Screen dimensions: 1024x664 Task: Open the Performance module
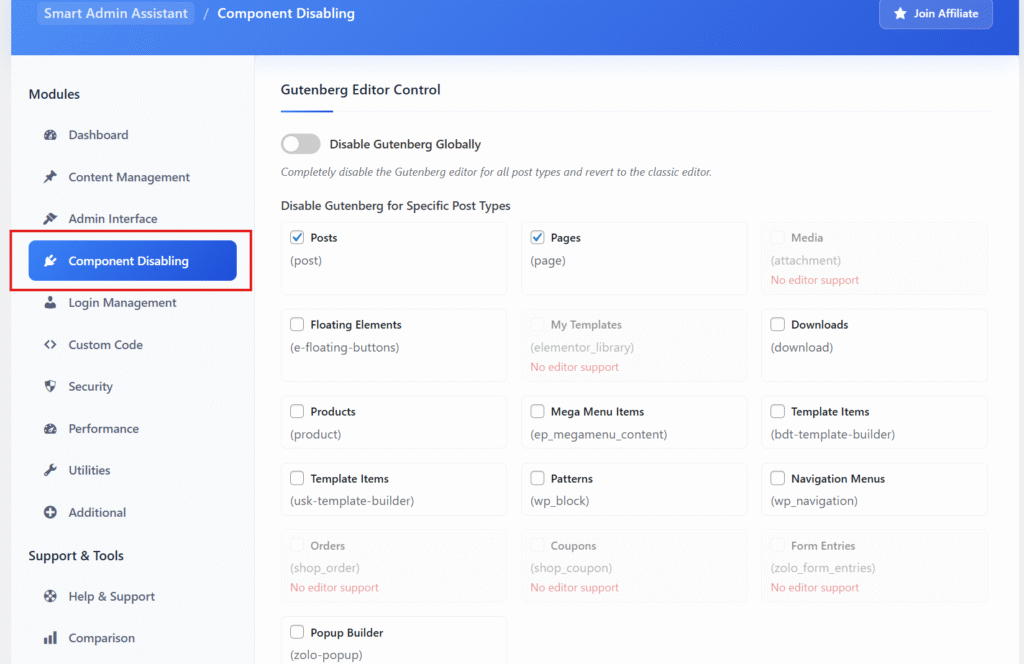pyautogui.click(x=133, y=428)
